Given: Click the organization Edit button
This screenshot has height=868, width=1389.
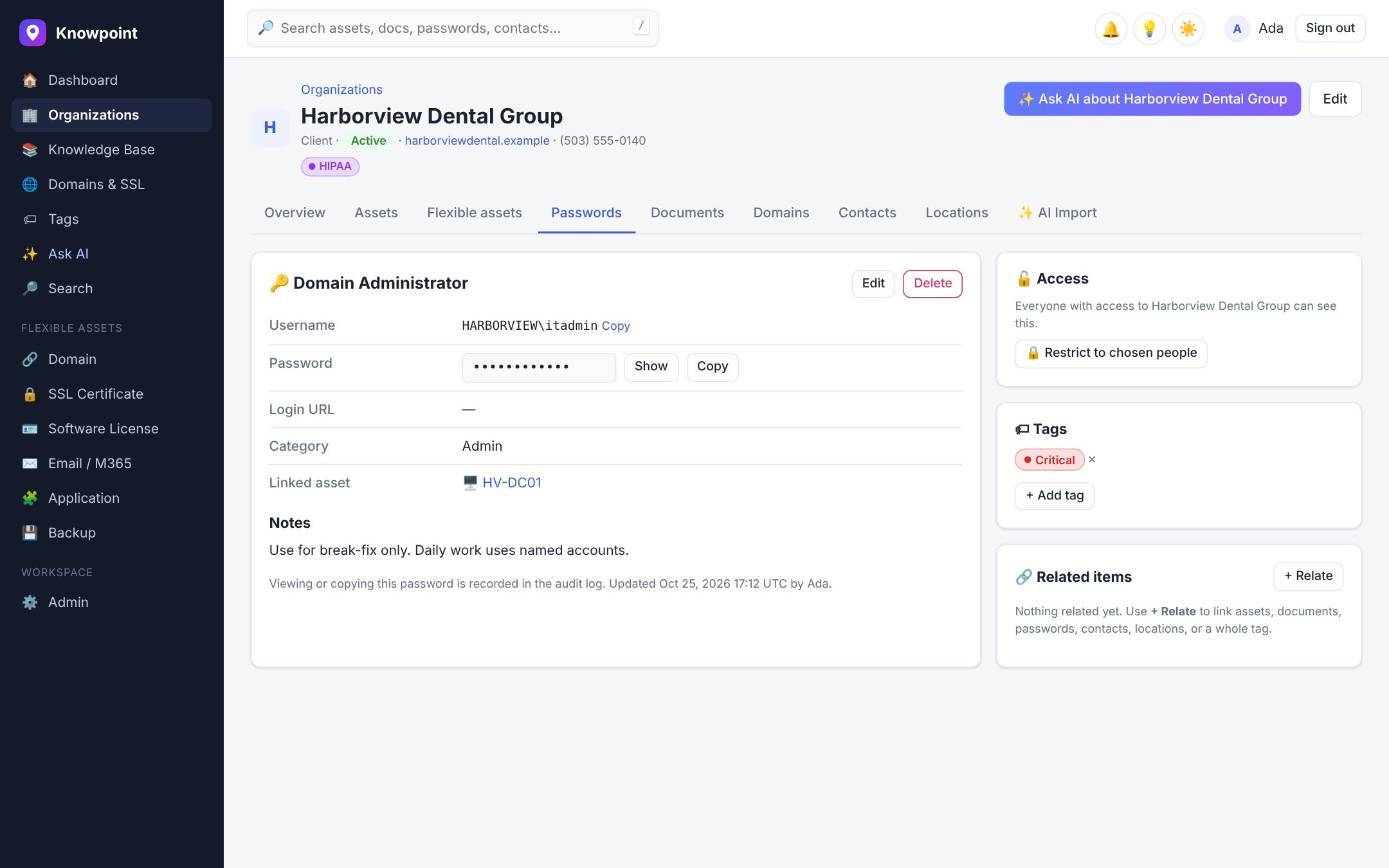Looking at the screenshot, I should coord(1335,99).
